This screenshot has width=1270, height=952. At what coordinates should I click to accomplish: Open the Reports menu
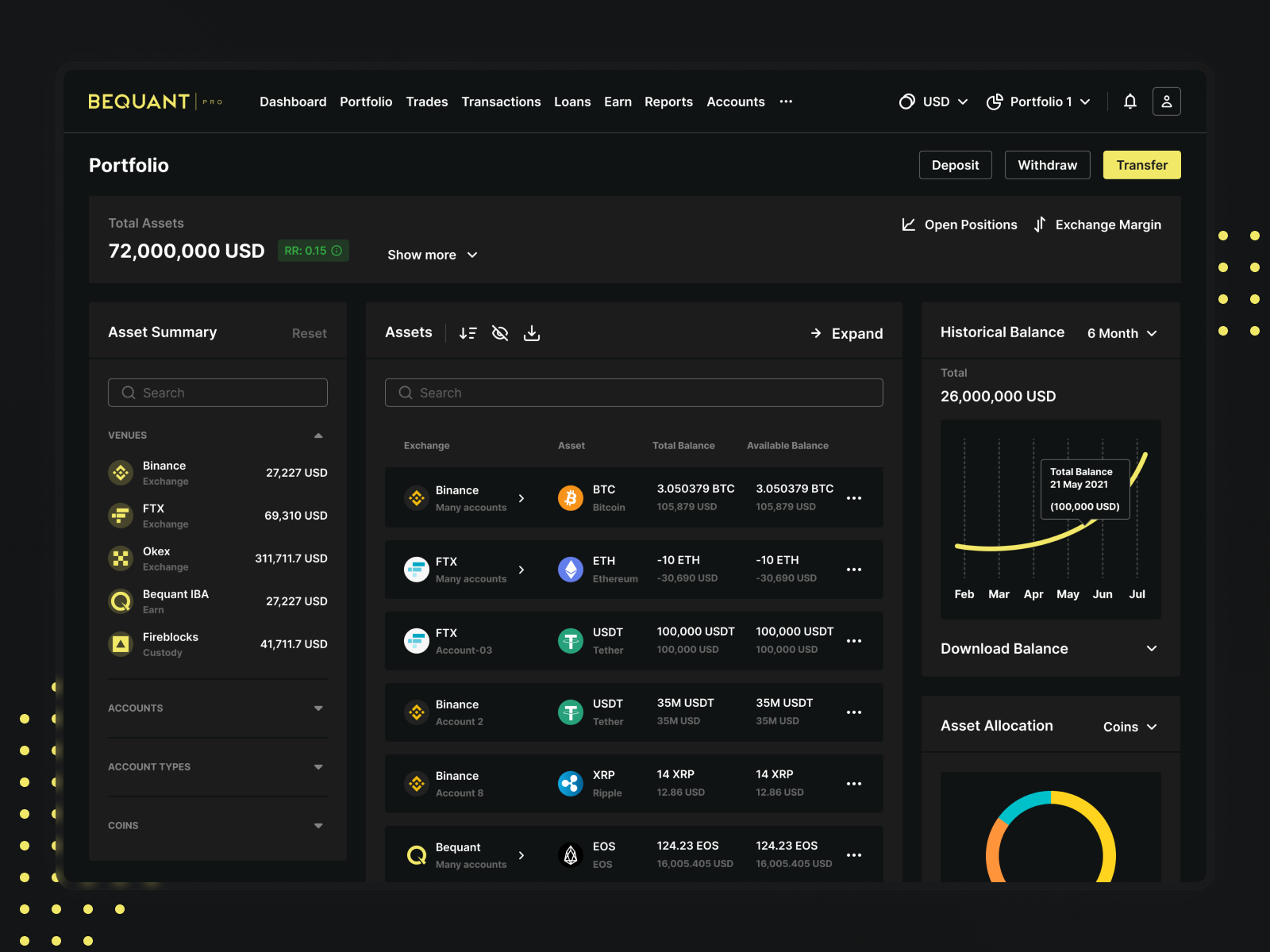[668, 102]
